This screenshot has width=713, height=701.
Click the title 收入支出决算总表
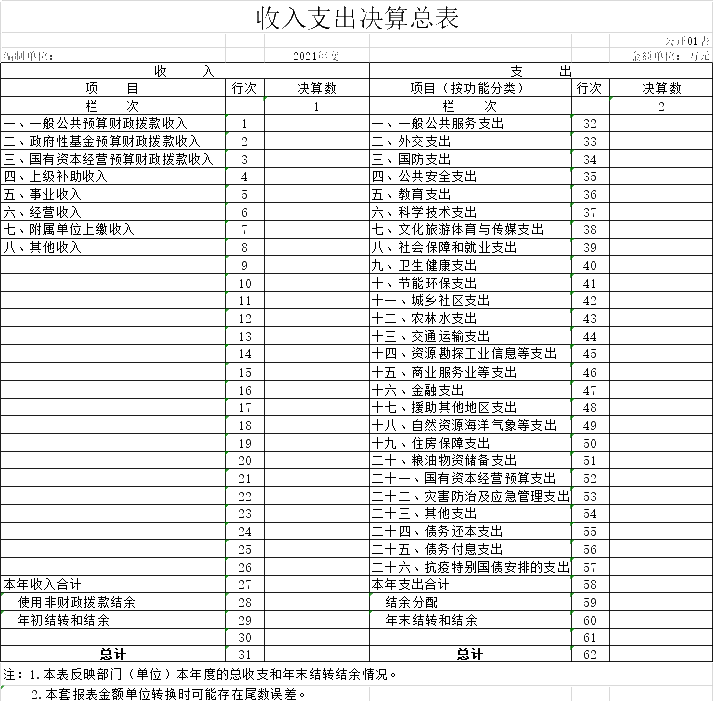click(x=357, y=17)
